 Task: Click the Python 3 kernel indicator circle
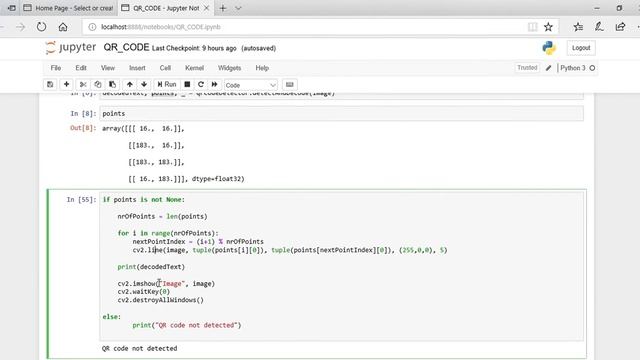tap(592, 68)
